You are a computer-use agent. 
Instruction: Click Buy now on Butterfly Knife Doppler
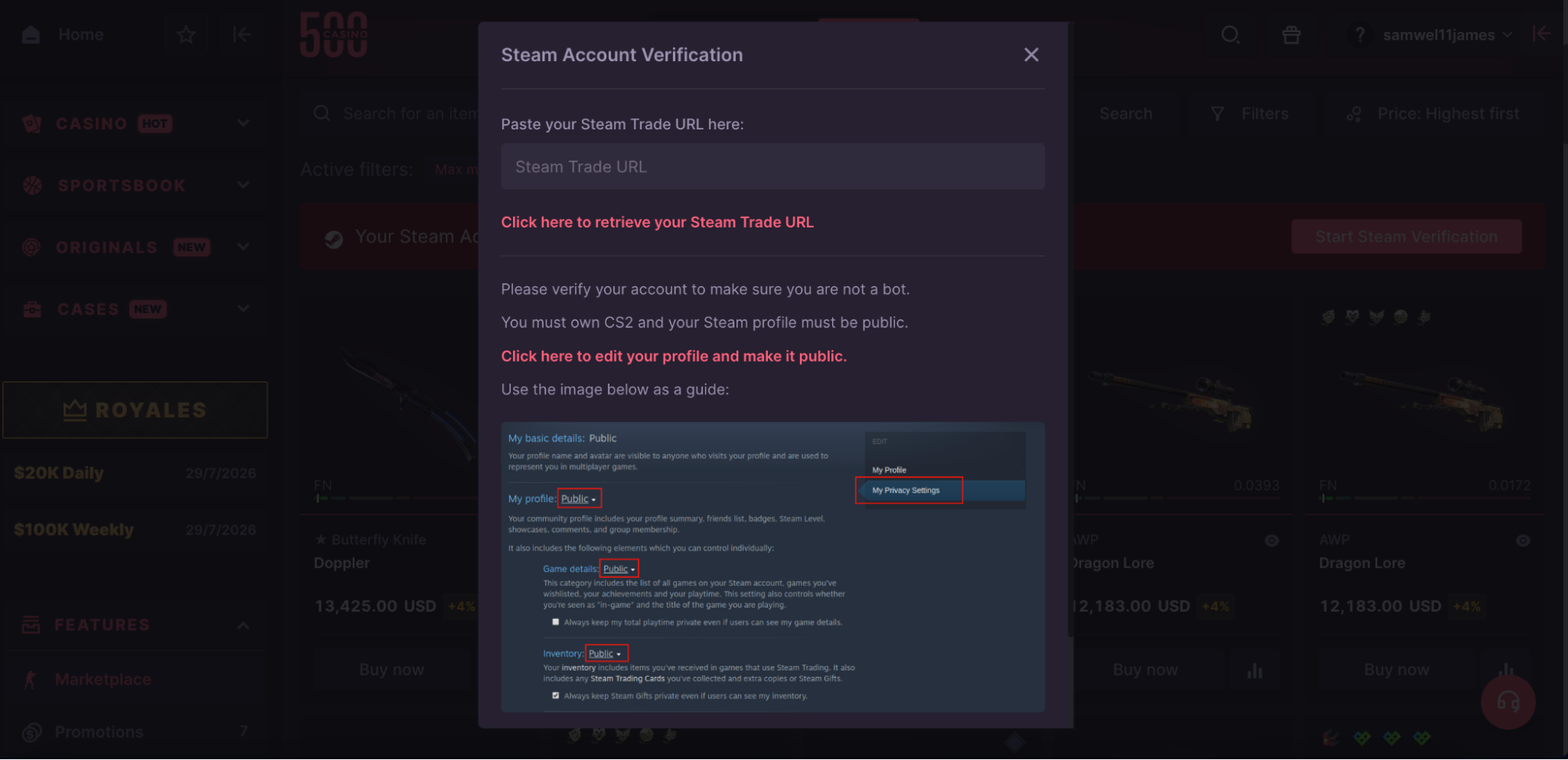tap(392, 670)
